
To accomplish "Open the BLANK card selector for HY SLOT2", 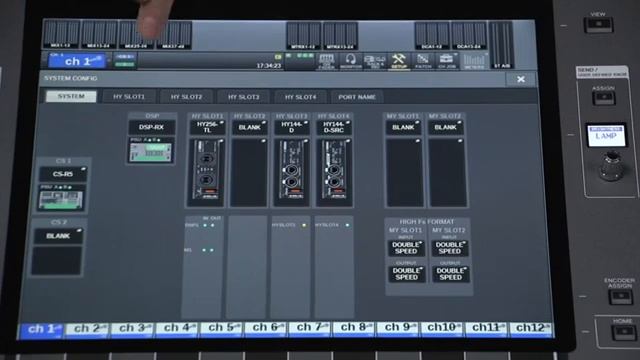I will coord(249,127).
